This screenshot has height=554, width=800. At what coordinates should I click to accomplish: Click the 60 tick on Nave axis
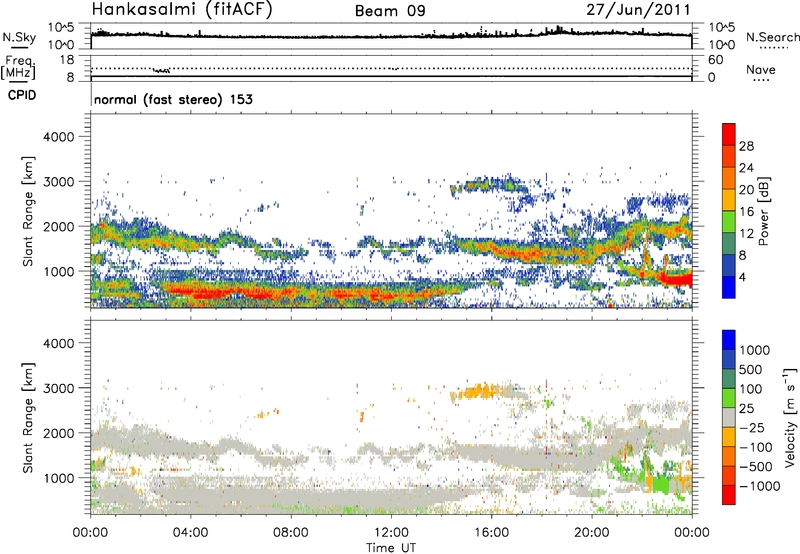[x=715, y=60]
